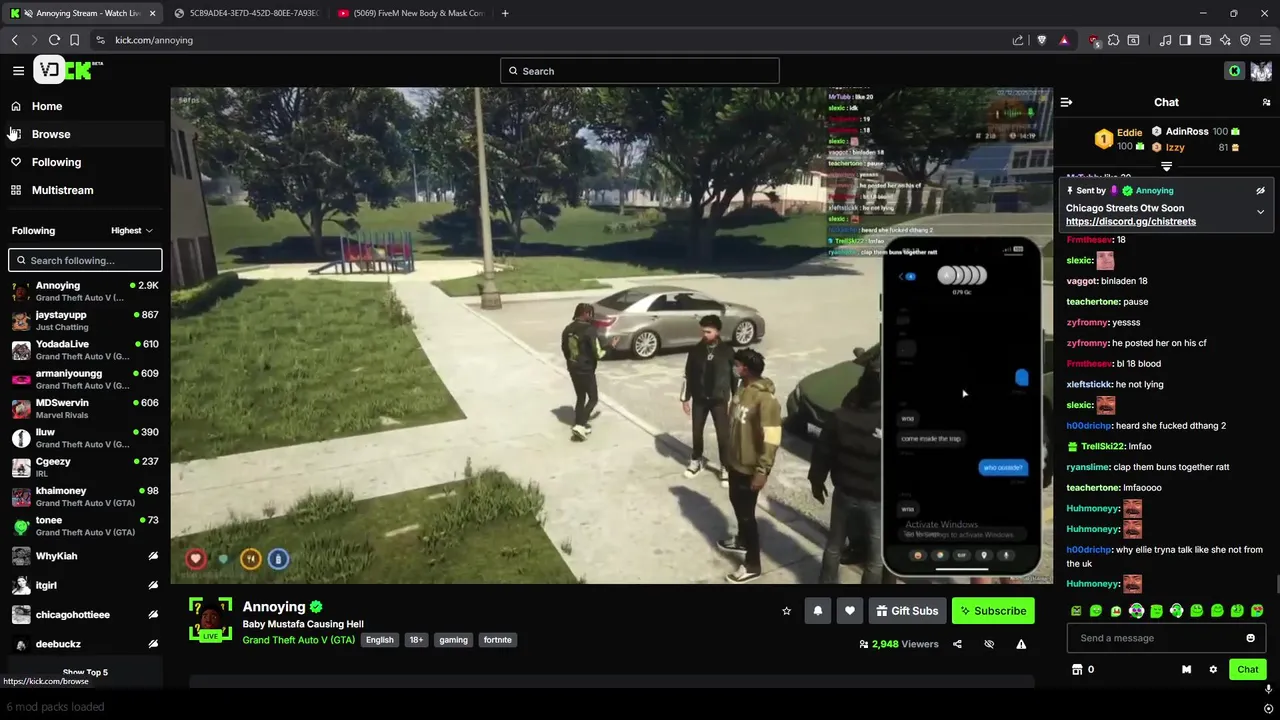Open MDSwervin channel in the sidebar

[85, 408]
